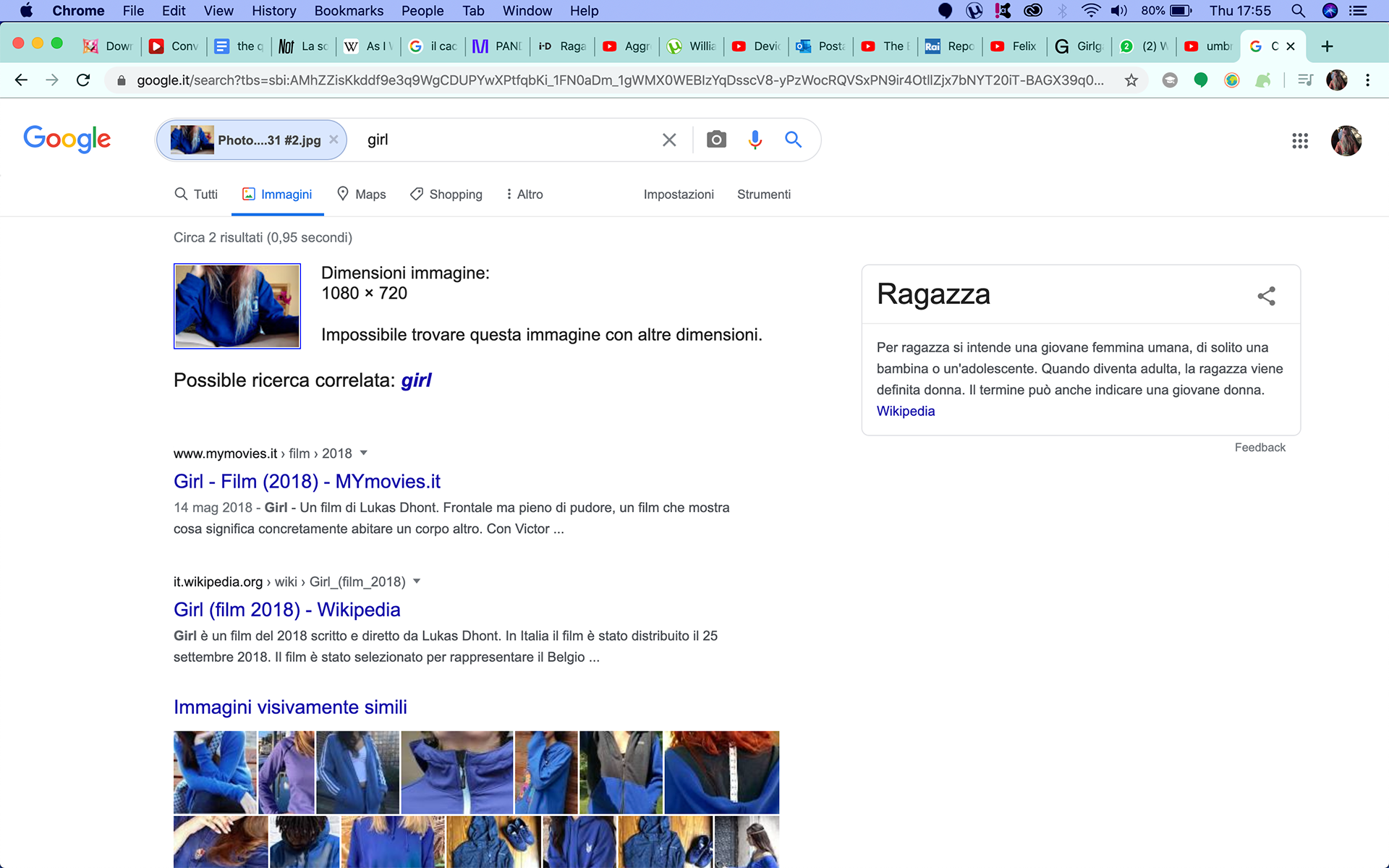Switch to the Tutti tab

(x=196, y=194)
